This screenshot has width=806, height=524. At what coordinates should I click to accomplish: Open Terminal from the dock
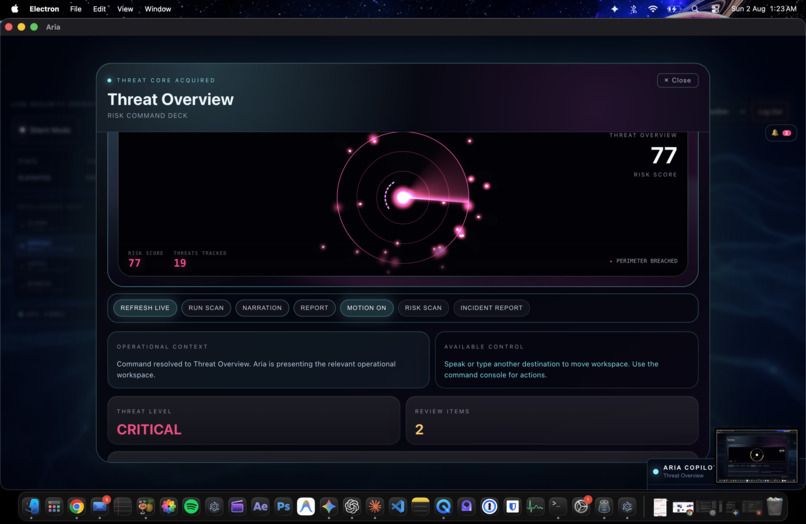coord(558,507)
